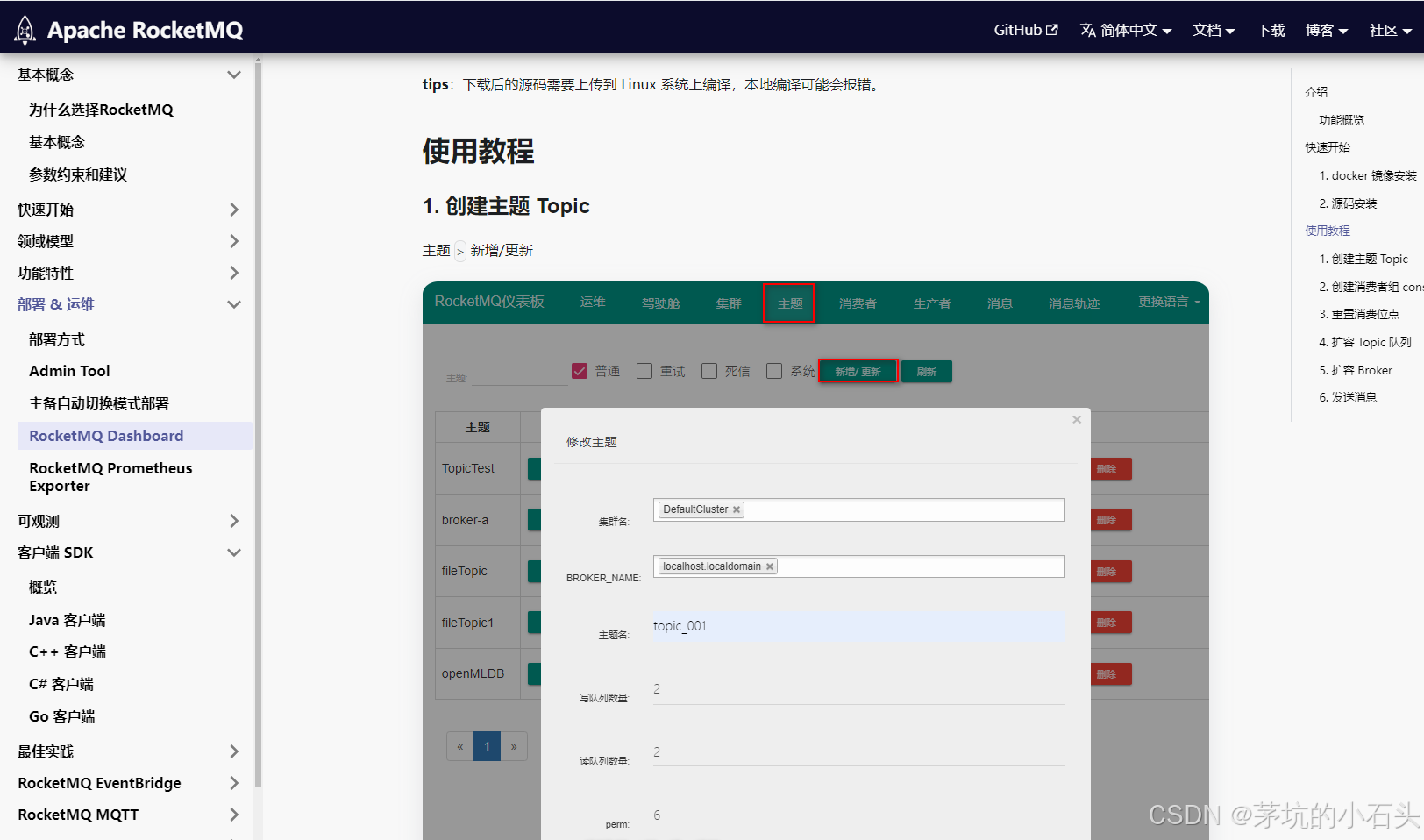This screenshot has height=840, width=1424.
Task: Open 参数约束和建议 sidebar page
Action: pos(78,174)
